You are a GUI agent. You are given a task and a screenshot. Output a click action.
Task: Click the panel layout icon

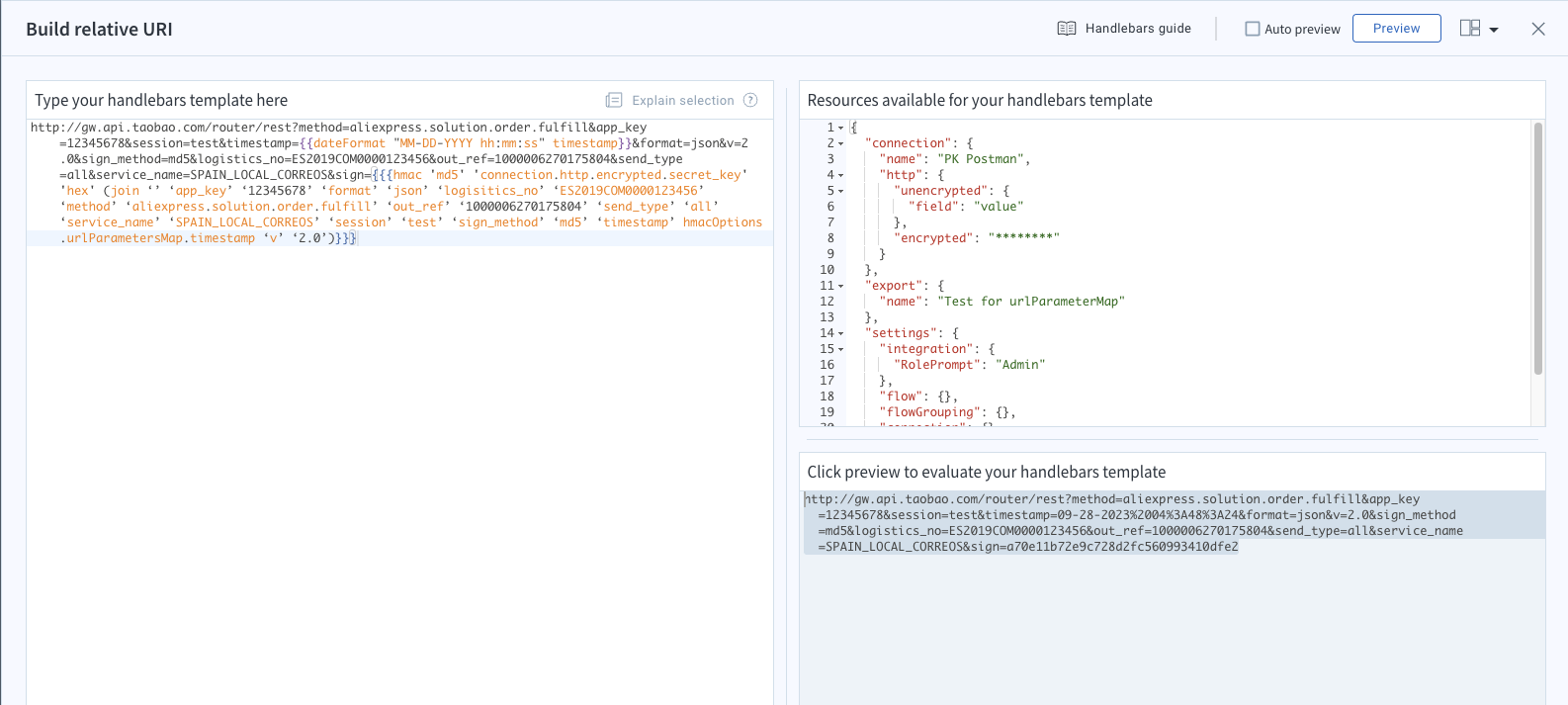[x=1470, y=29]
